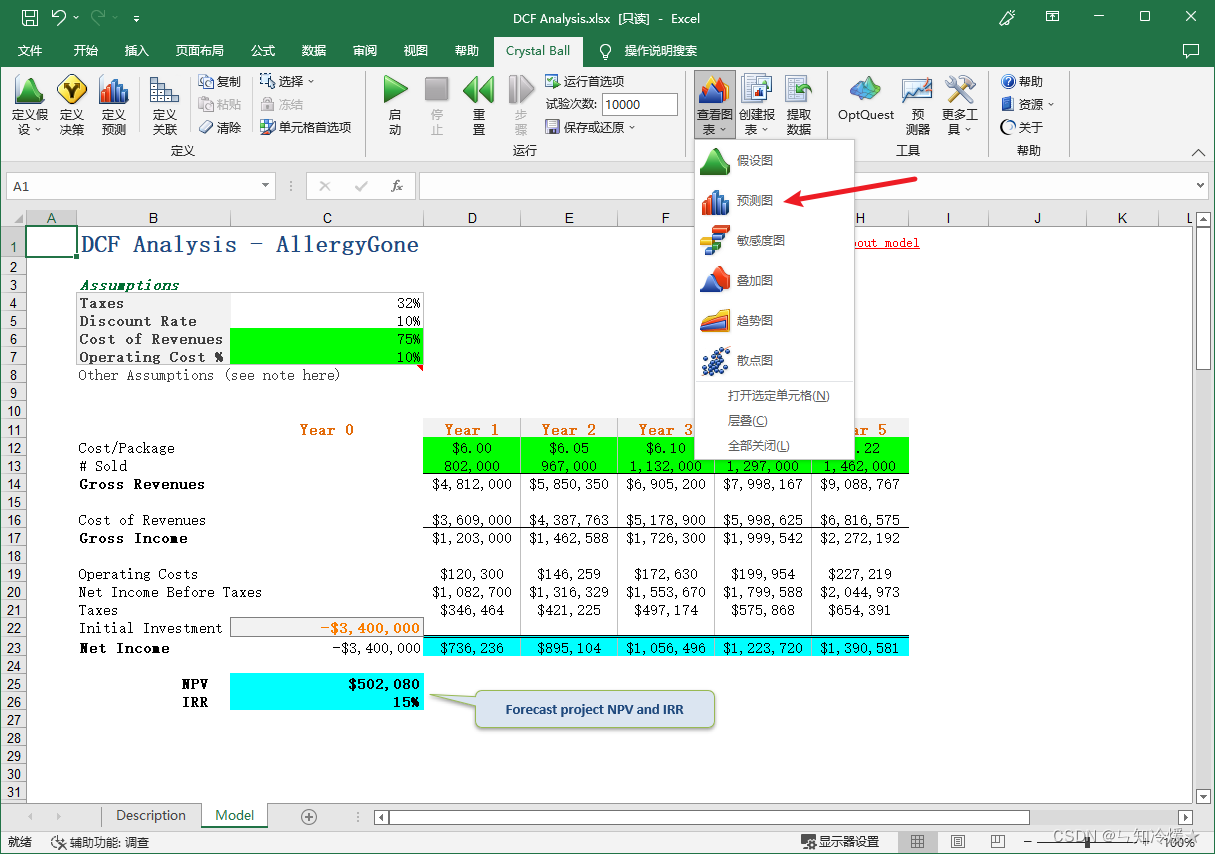Open More Tools (更多工具) dropdown

coord(959,105)
